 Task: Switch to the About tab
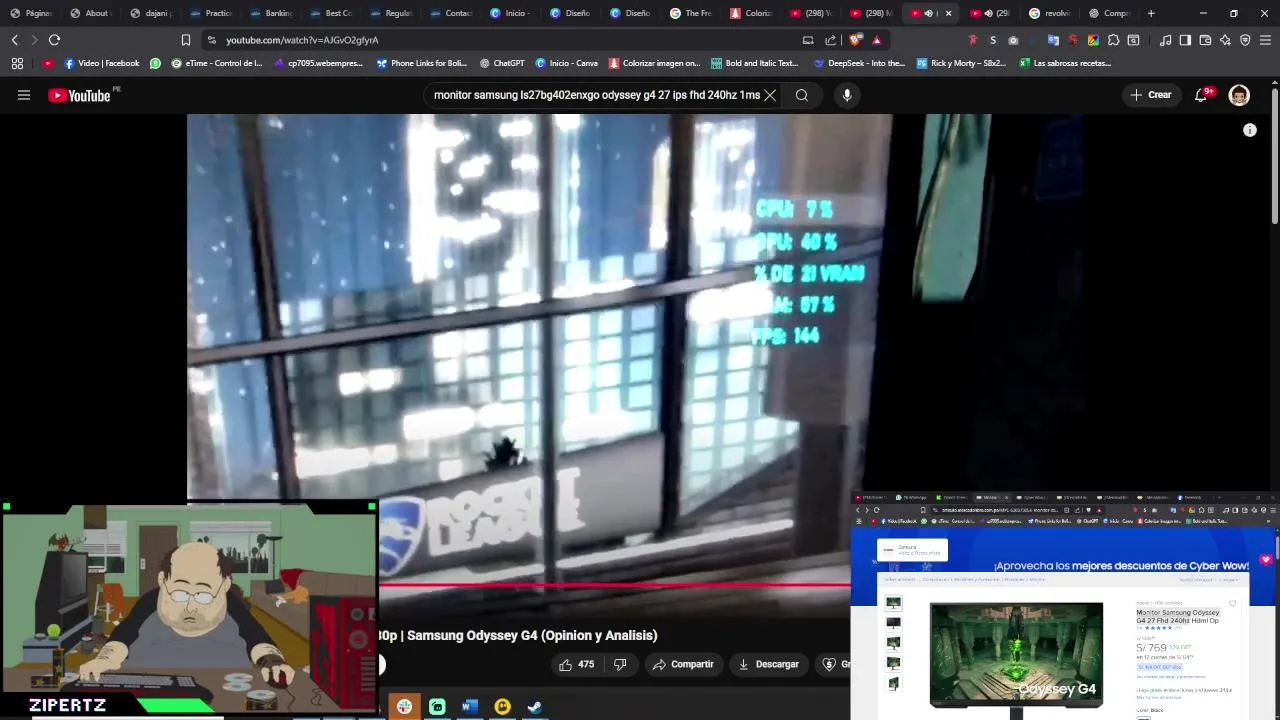pyautogui.click(x=90, y=13)
